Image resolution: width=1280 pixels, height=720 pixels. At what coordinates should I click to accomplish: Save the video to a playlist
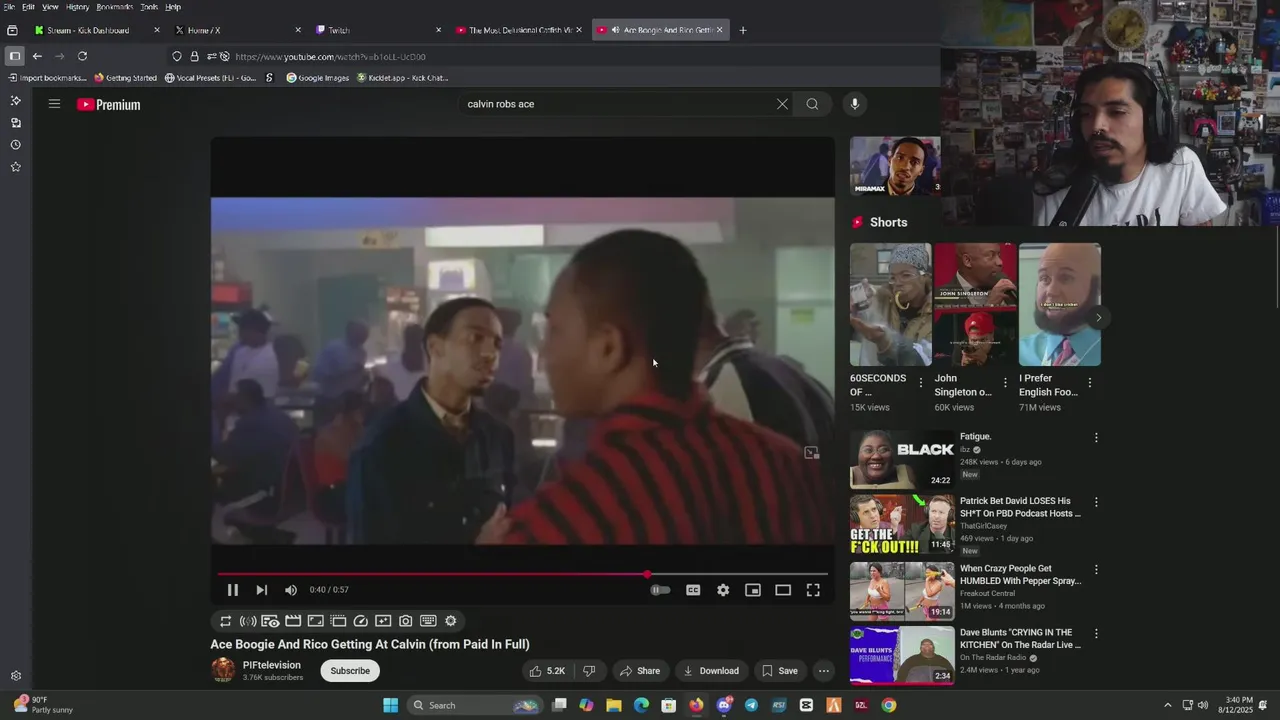pos(779,671)
